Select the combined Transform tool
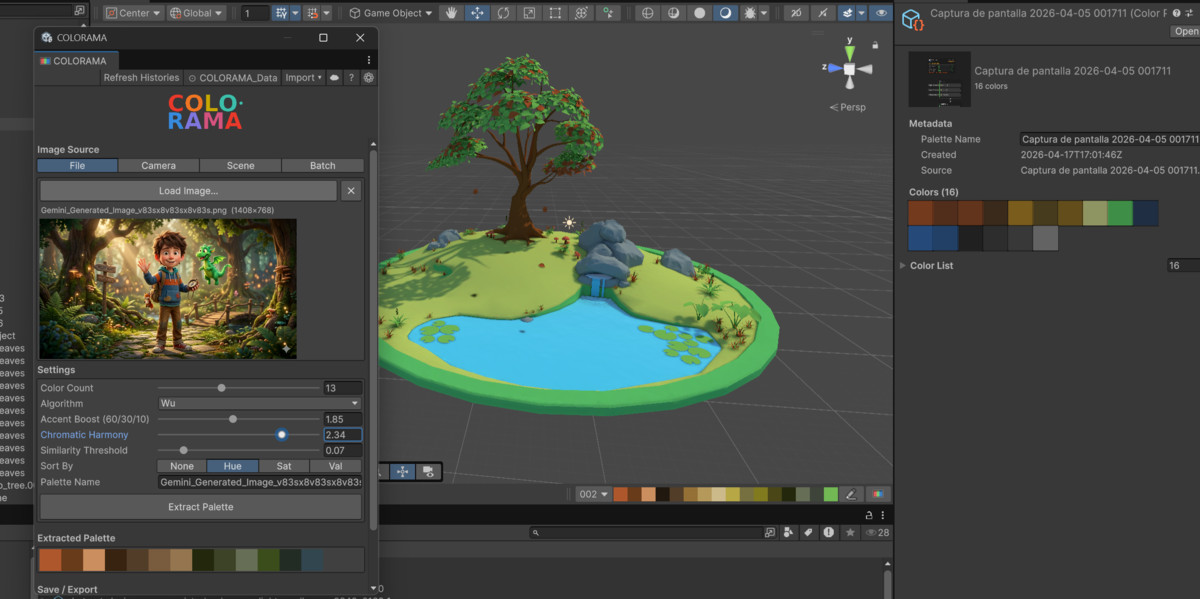The height and width of the screenshot is (599, 1200). [581, 13]
